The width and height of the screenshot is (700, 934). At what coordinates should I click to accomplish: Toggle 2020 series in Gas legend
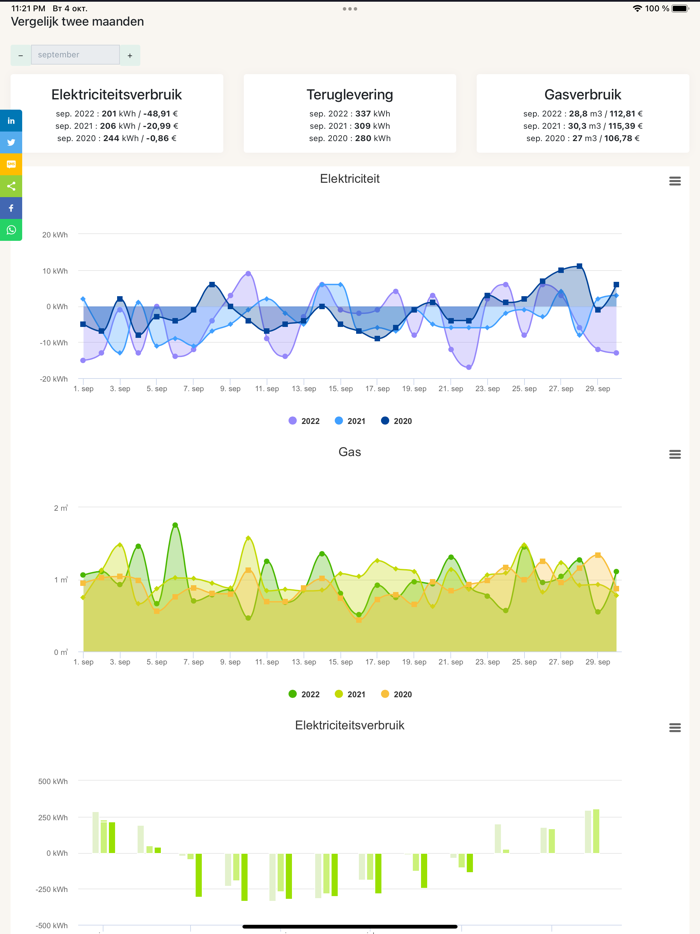click(396, 694)
